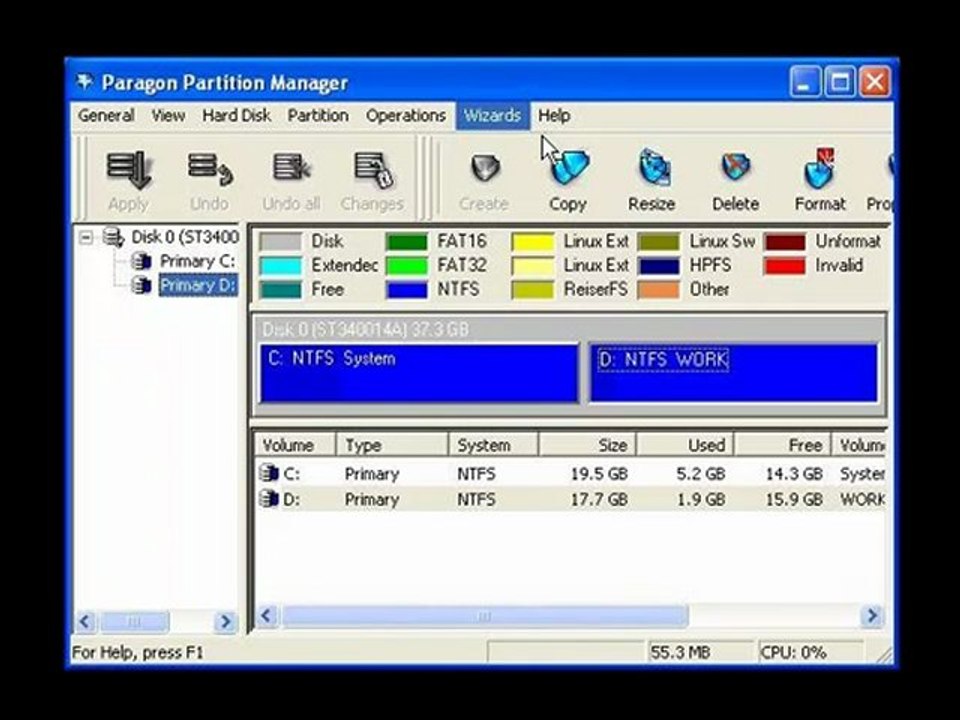Open the Wizards menu
Viewport: 960px width, 720px height.
(x=492, y=116)
